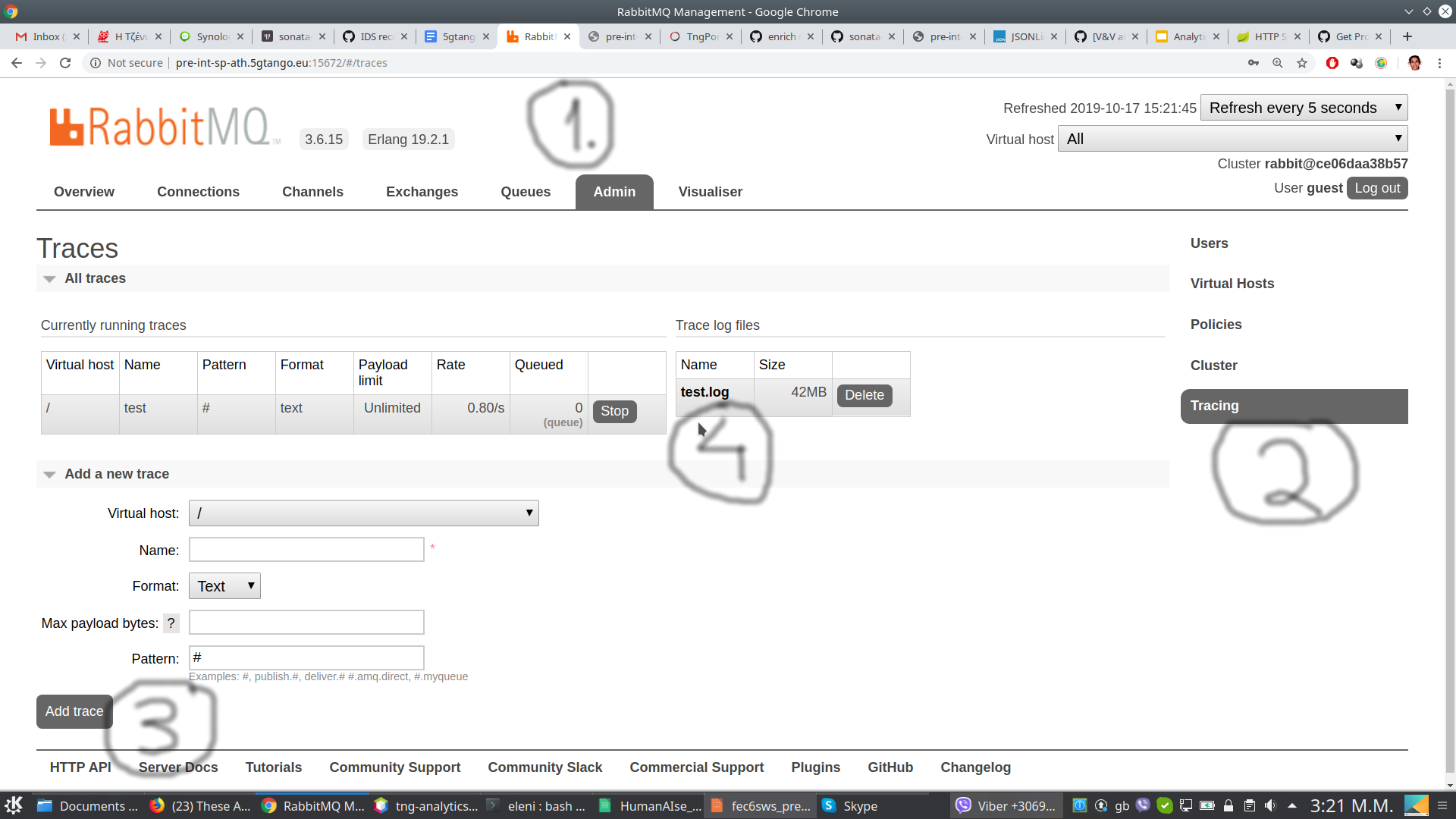Open the gray spheres extension icon

(x=1357, y=63)
